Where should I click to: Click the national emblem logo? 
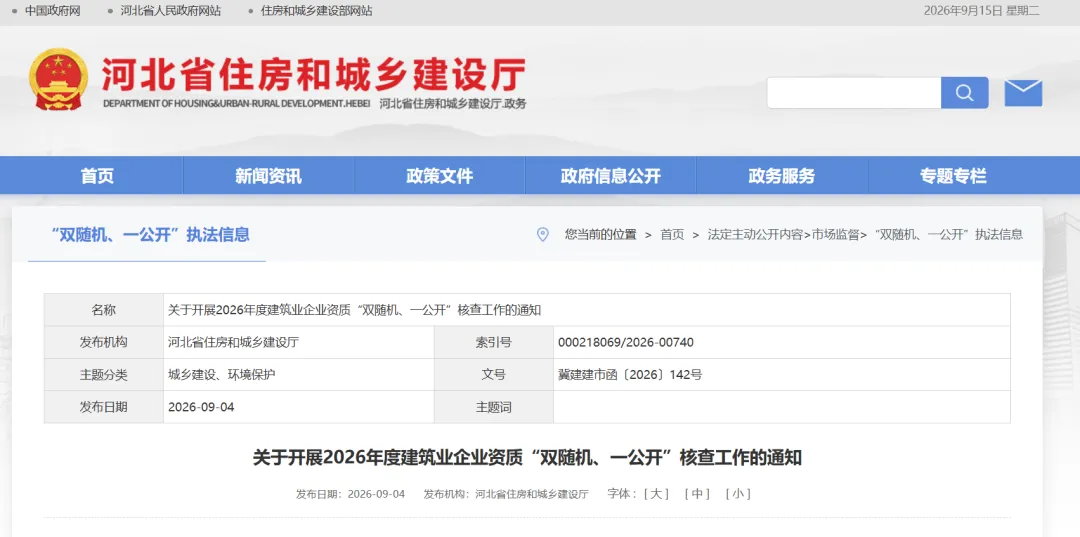coord(59,79)
